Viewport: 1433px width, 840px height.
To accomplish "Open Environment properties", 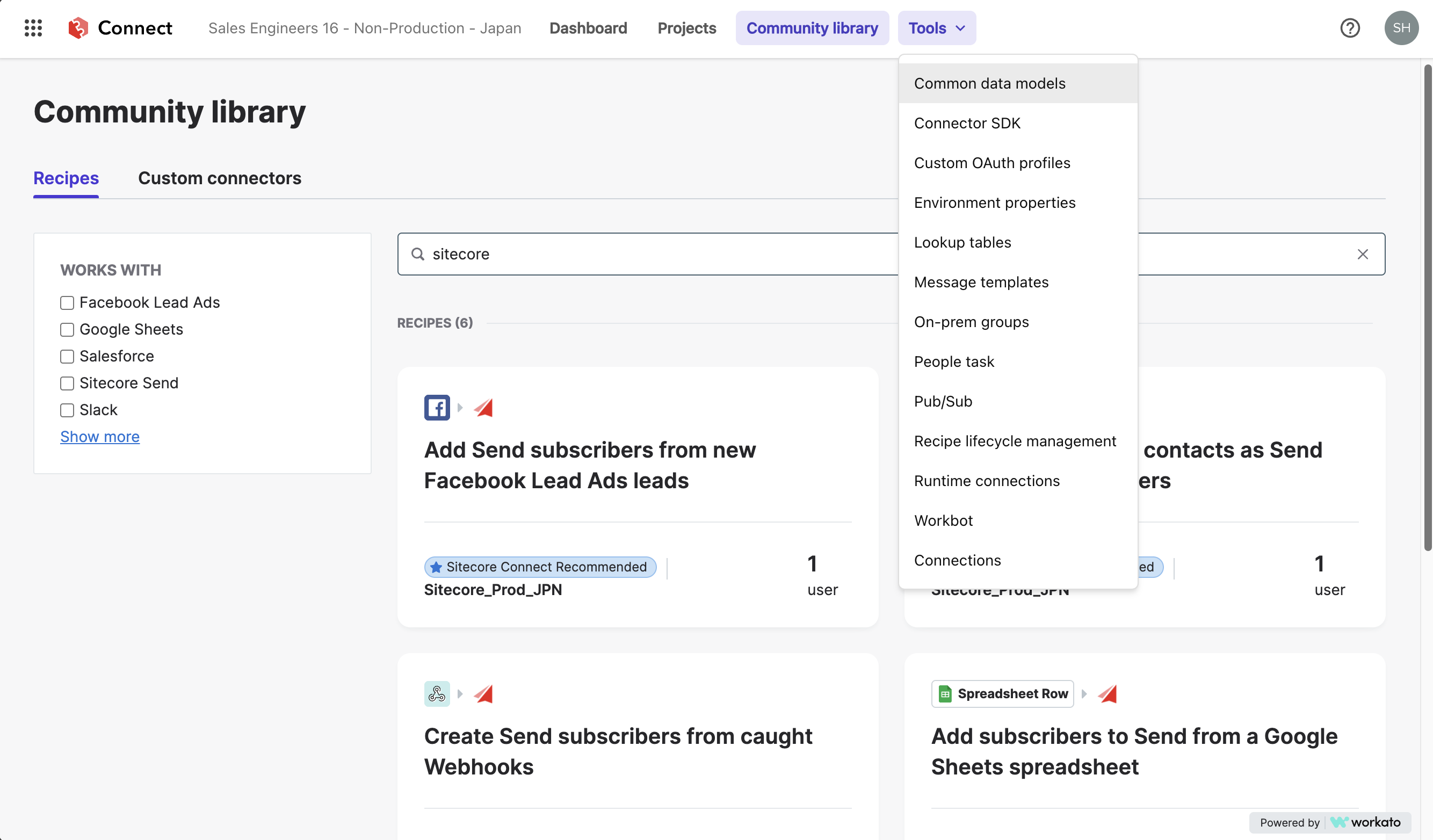I will click(x=1017, y=203).
